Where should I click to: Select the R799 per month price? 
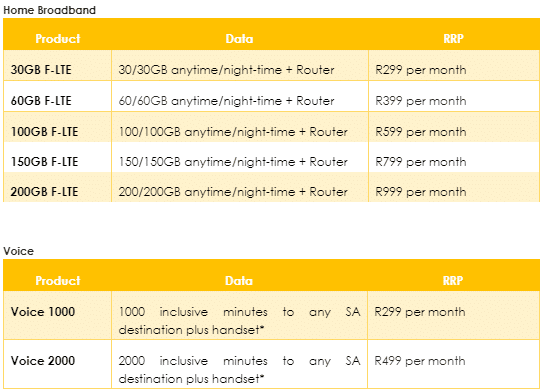tap(421, 162)
